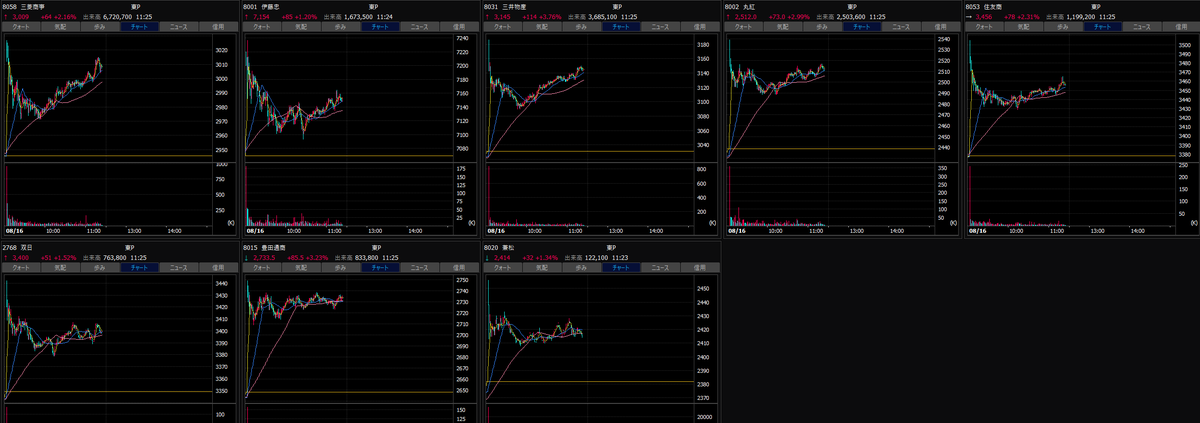Open 気配 tab in 豊田通商 8015 panel
The height and width of the screenshot is (423, 1200).
tap(301, 268)
